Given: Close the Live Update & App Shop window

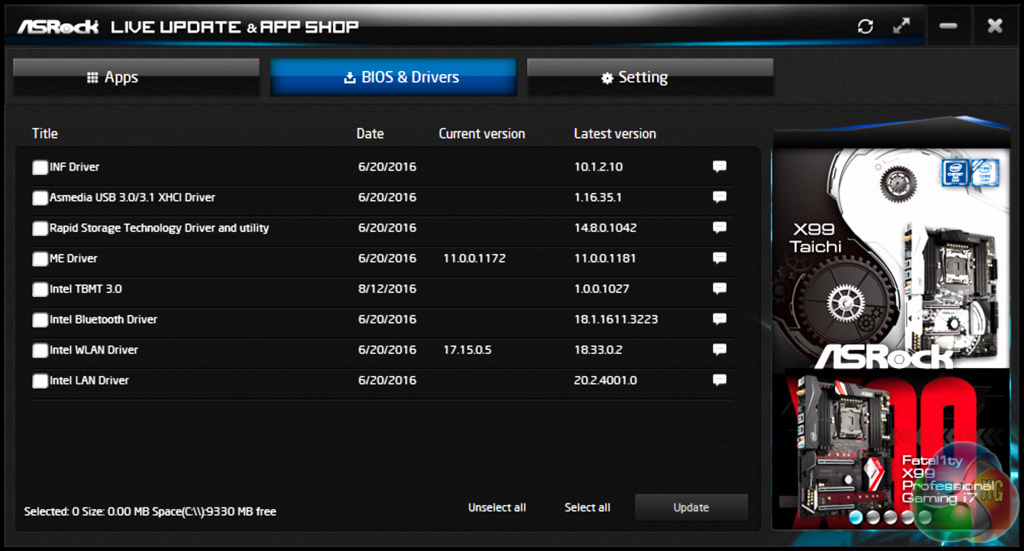Looking at the screenshot, I should click(x=995, y=26).
